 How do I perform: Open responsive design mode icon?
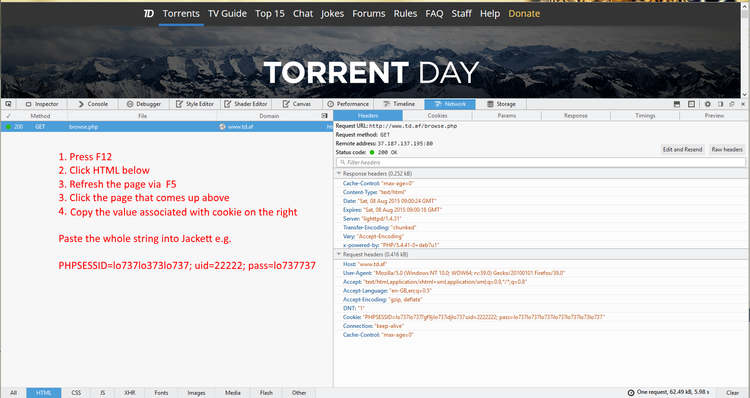tap(691, 104)
